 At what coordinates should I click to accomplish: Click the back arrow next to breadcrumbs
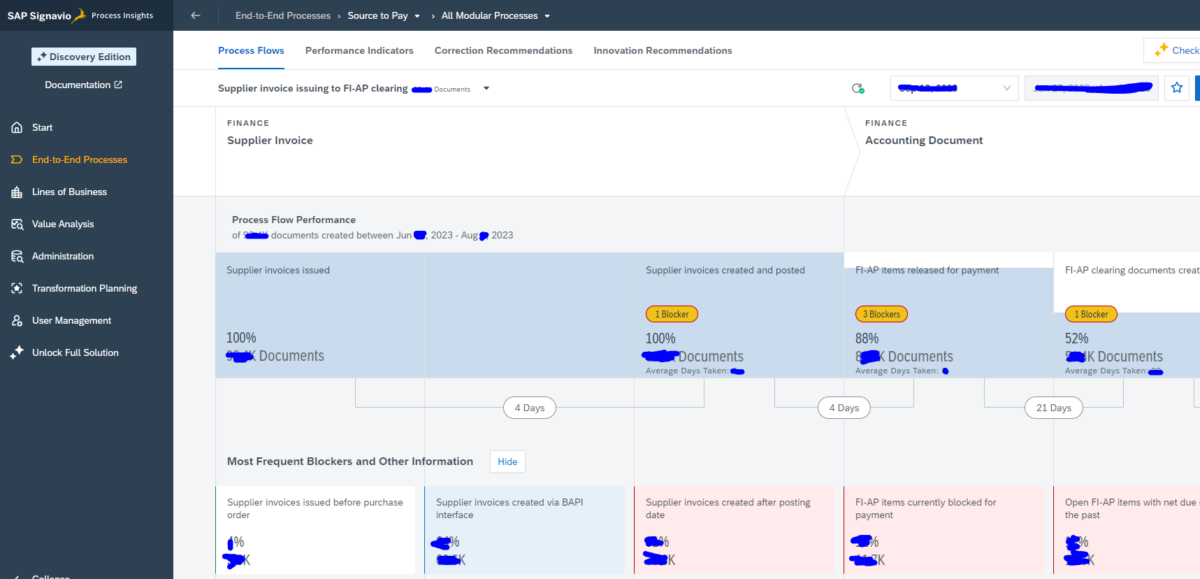coord(196,15)
